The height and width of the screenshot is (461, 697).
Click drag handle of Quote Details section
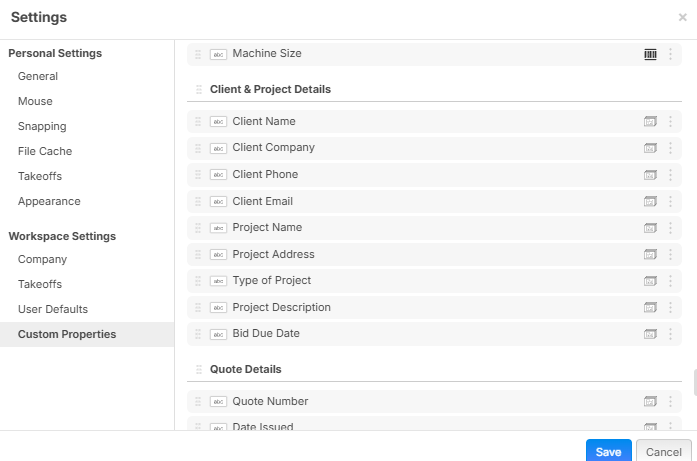click(x=198, y=370)
